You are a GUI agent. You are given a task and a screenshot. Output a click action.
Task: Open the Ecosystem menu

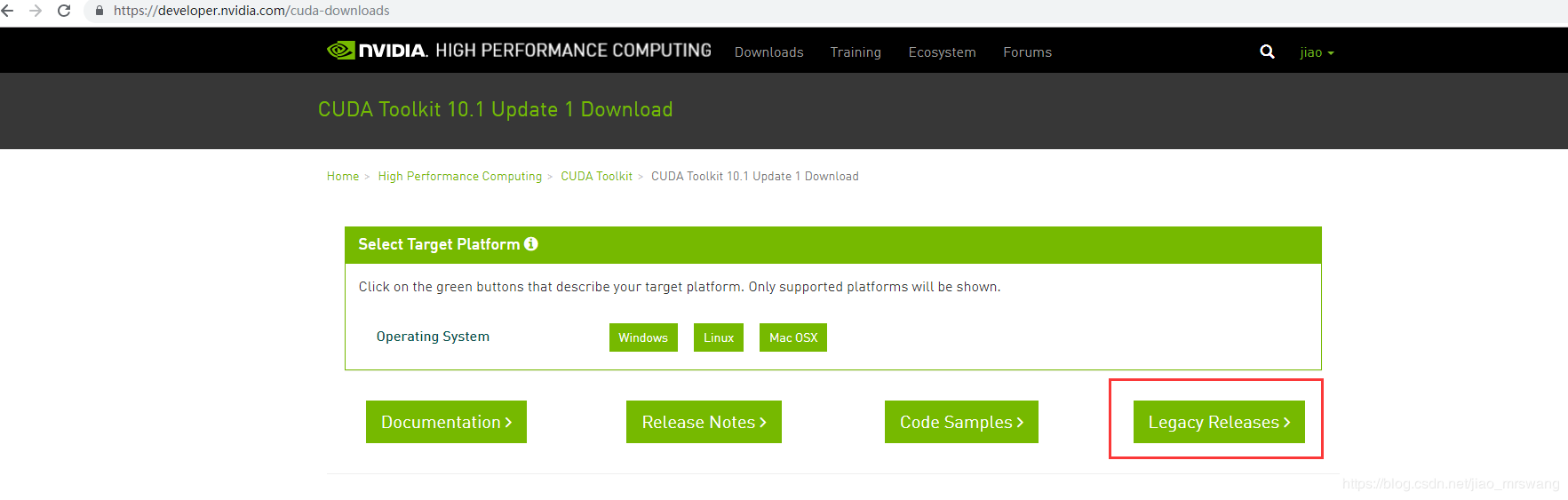point(942,52)
